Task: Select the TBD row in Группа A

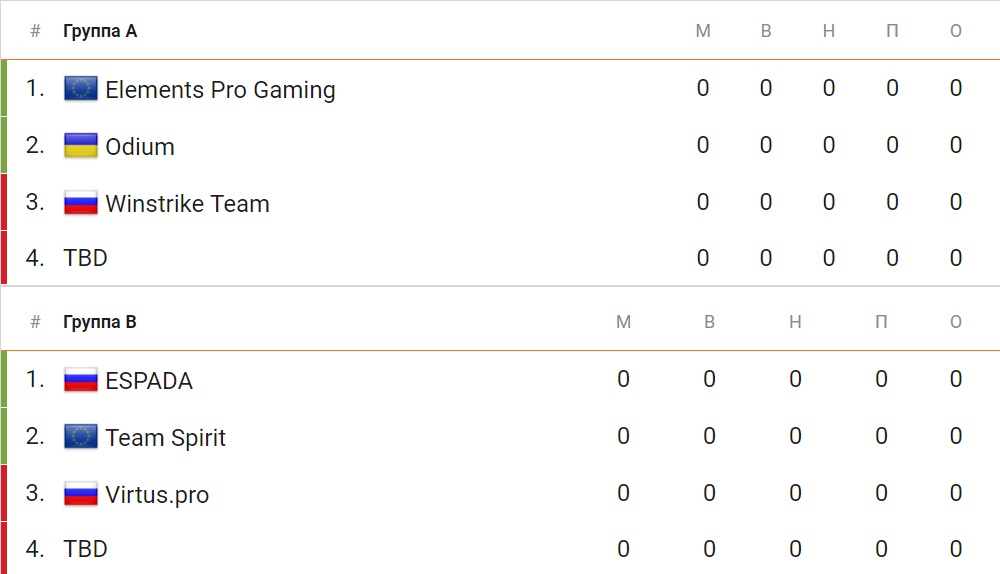Action: click(x=500, y=258)
